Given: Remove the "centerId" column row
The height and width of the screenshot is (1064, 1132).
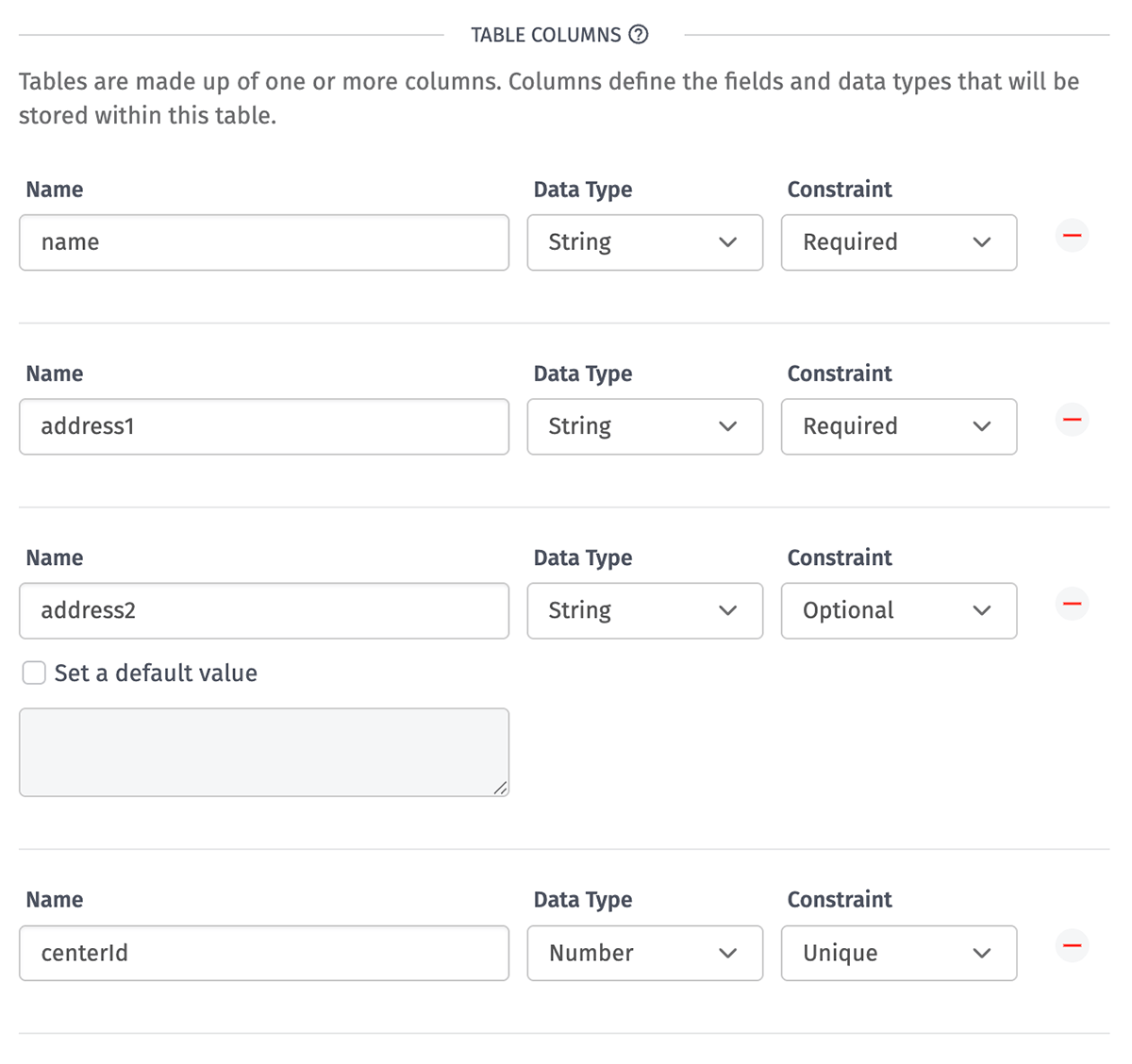Looking at the screenshot, I should coord(1072,945).
